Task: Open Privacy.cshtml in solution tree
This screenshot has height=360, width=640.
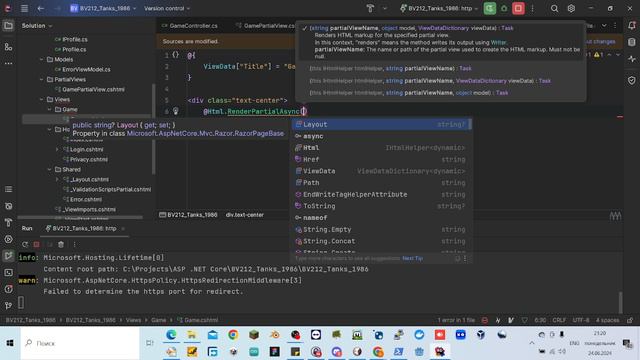Action: click(88, 160)
